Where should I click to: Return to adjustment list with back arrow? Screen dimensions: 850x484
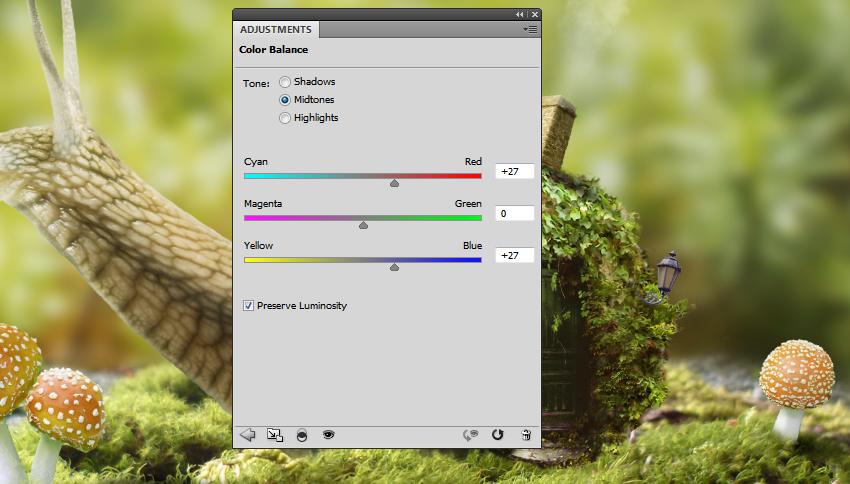248,435
